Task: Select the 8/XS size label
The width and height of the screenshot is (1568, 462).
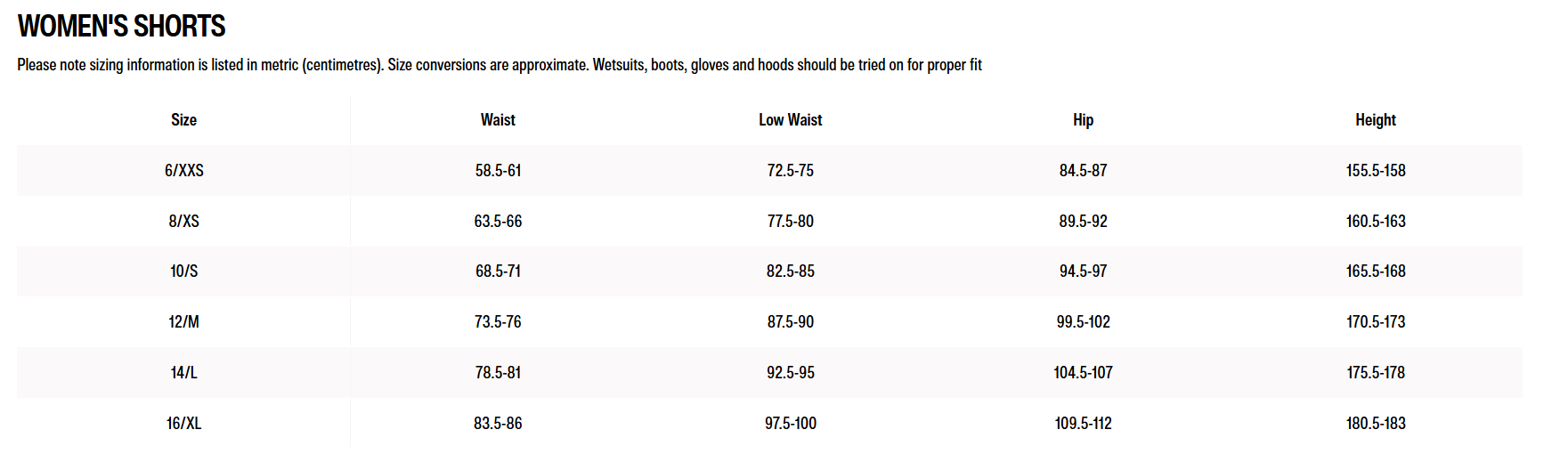Action: pyautogui.click(x=183, y=221)
